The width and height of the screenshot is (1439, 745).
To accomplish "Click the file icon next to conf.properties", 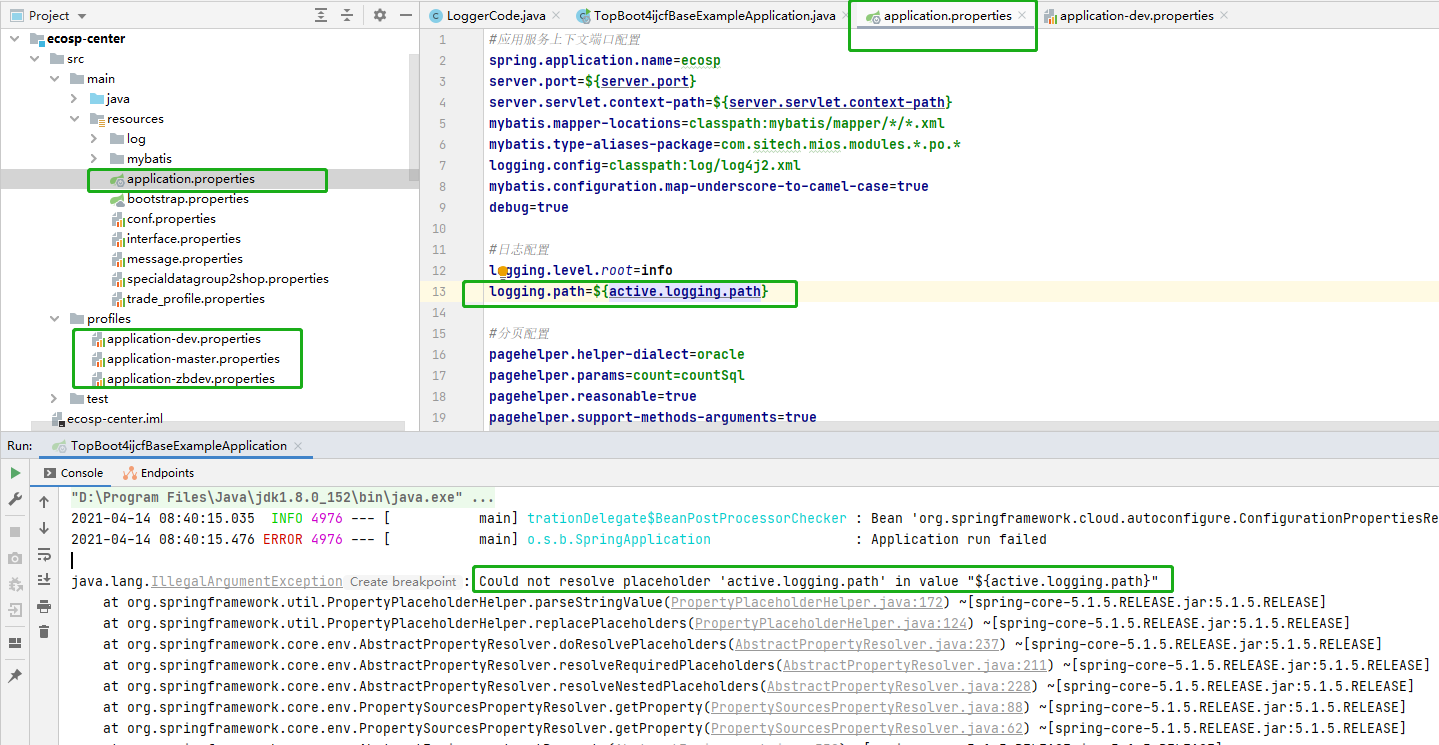I will 117,219.
